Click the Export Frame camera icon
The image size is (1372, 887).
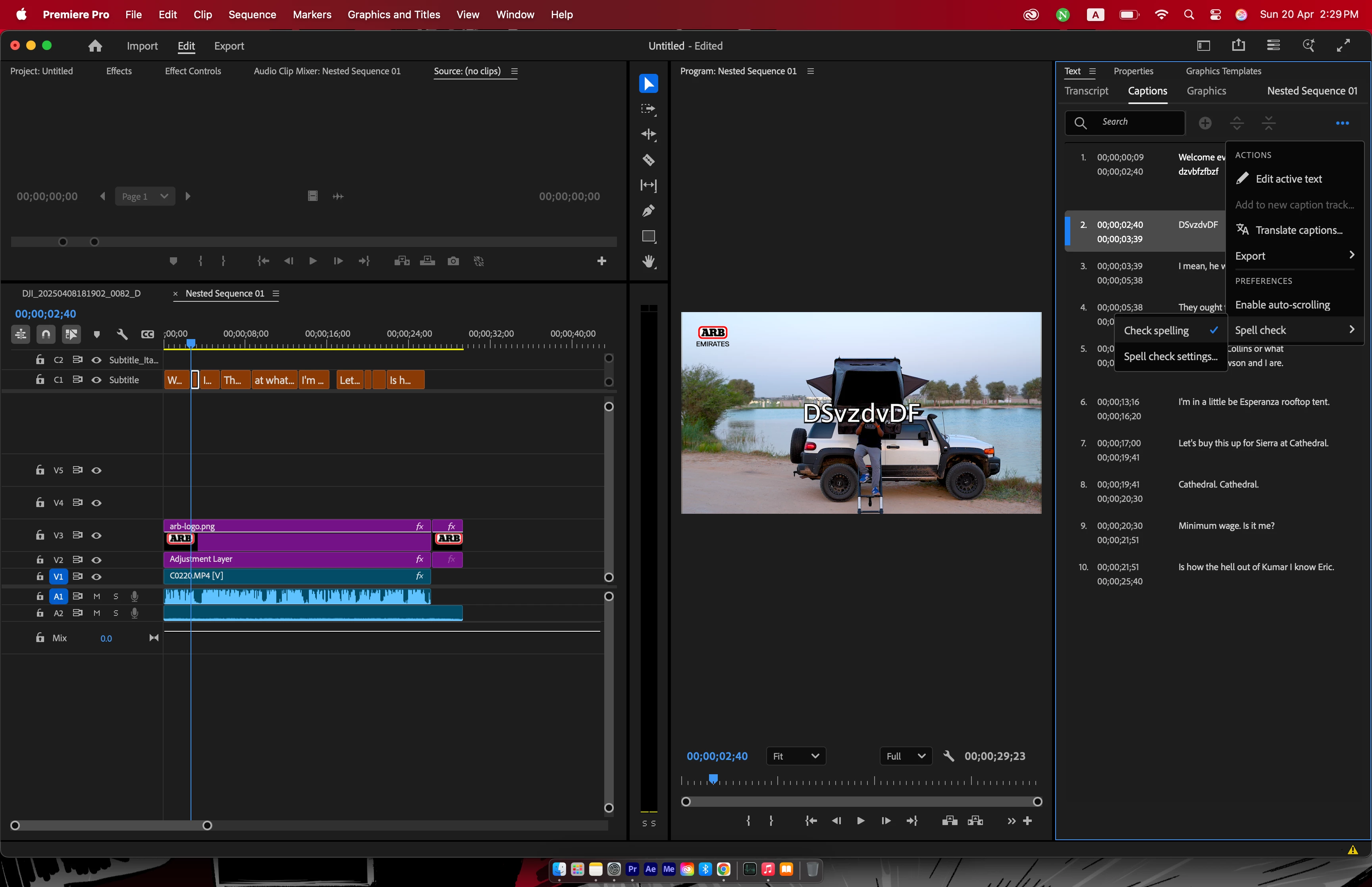(453, 262)
